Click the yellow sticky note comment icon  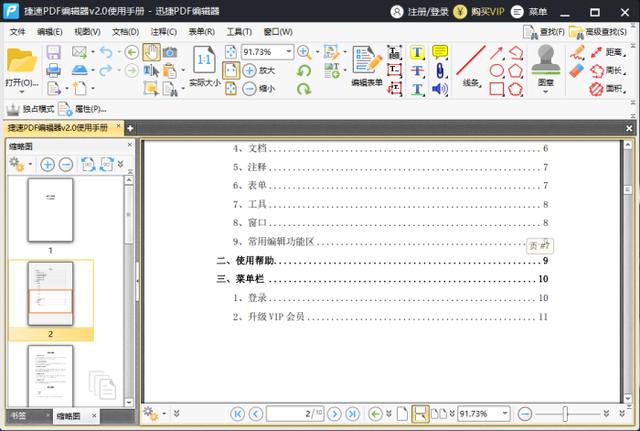tap(439, 52)
